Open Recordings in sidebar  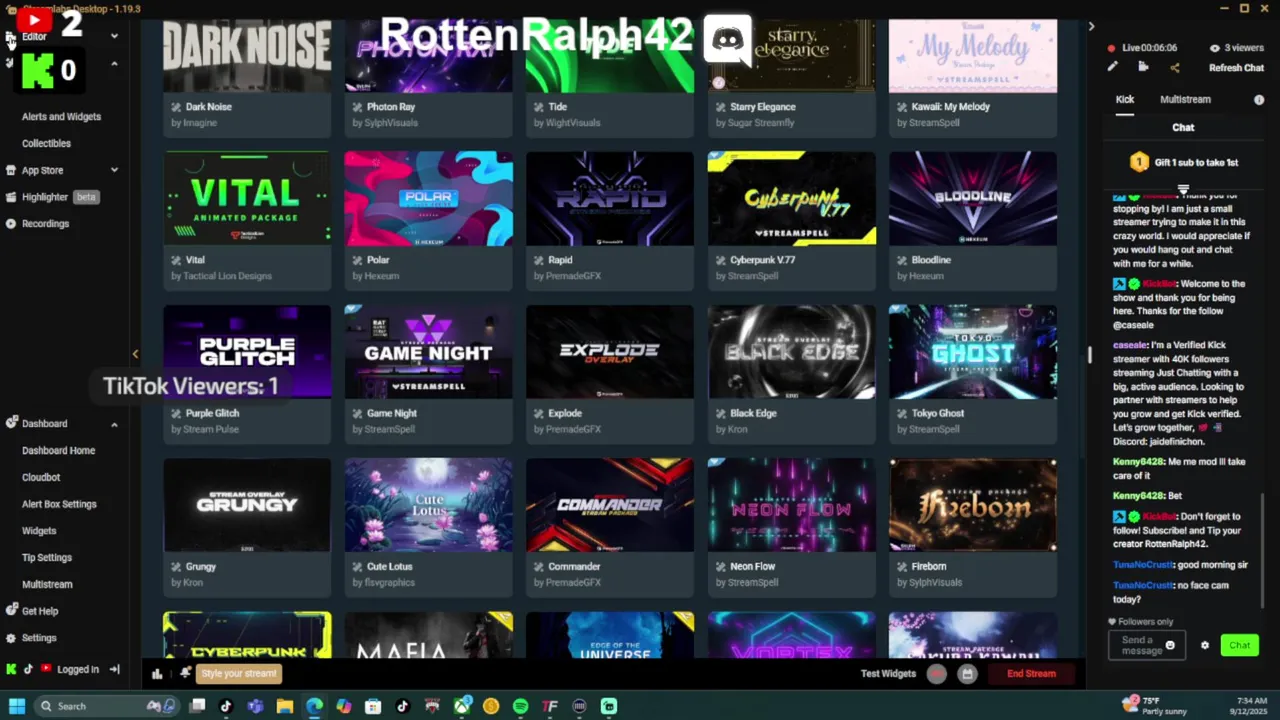(45, 224)
